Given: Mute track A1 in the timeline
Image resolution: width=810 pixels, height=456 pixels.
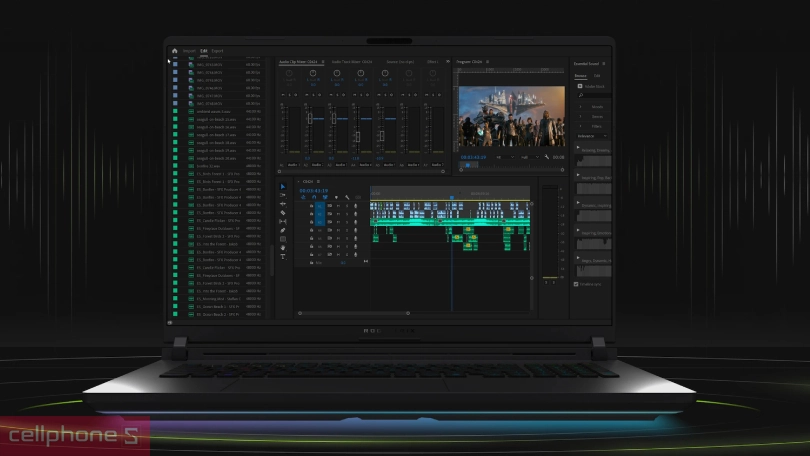Looking at the screenshot, I should [338, 206].
